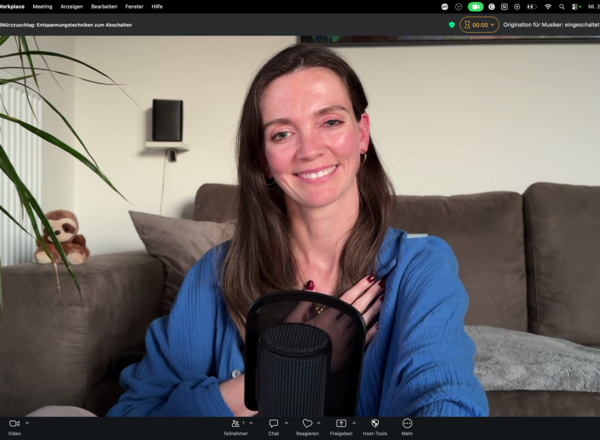Image resolution: width=600 pixels, height=440 pixels.
Task: Expand the 00:00 timer dropdown
Action: [x=479, y=25]
